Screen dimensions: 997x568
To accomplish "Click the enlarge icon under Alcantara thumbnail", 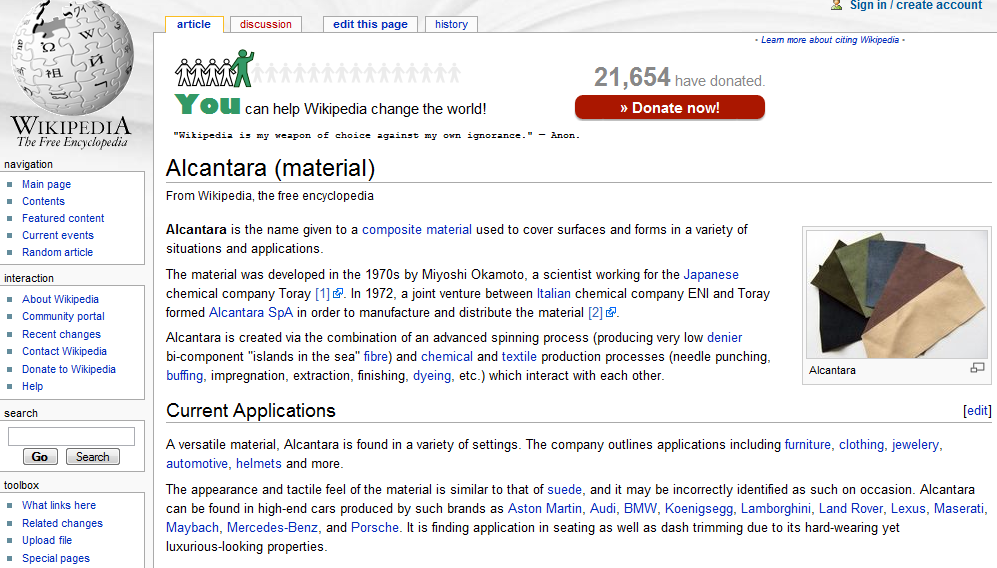I will pos(977,369).
